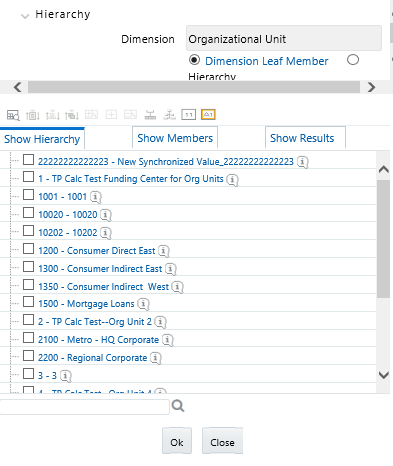Open info icon beside 3 - 3
Screen dimensions: 393x466
coord(65,376)
